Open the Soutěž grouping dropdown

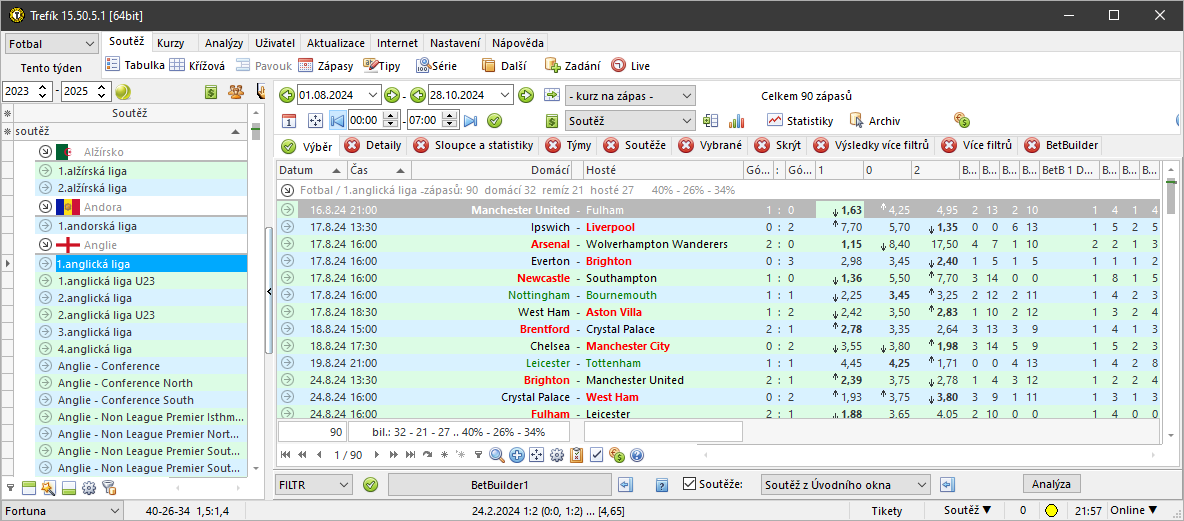[631, 120]
